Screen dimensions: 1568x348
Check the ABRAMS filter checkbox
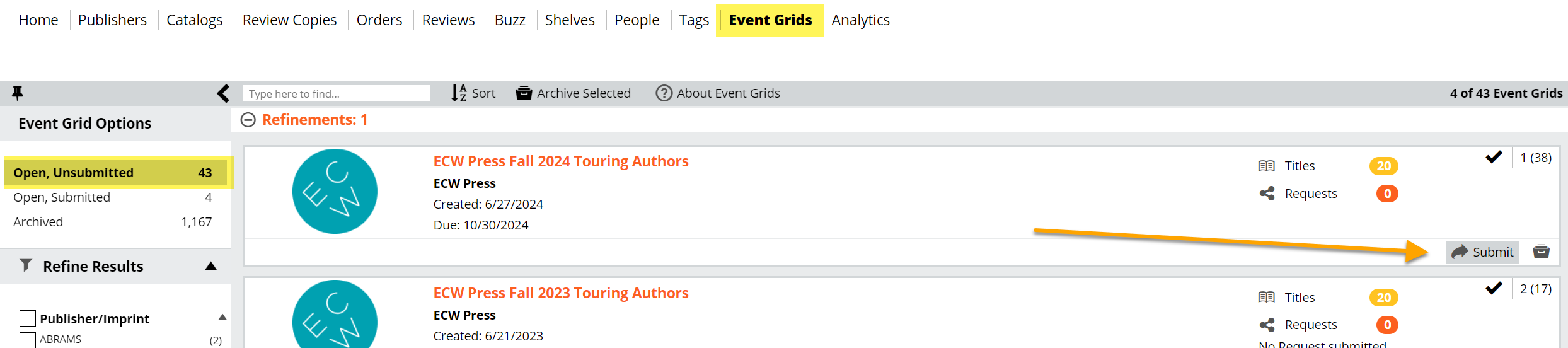[28, 339]
